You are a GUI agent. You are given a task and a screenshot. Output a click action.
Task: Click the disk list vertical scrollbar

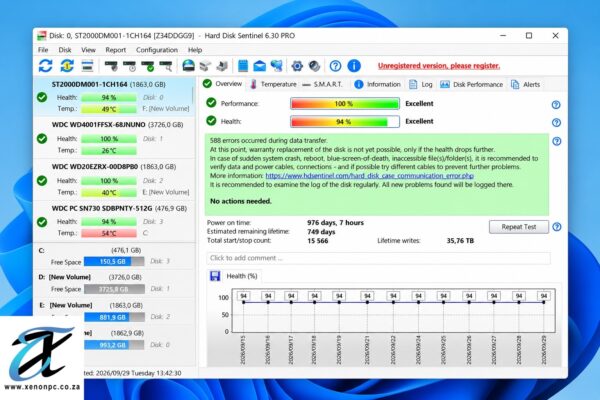click(x=193, y=96)
